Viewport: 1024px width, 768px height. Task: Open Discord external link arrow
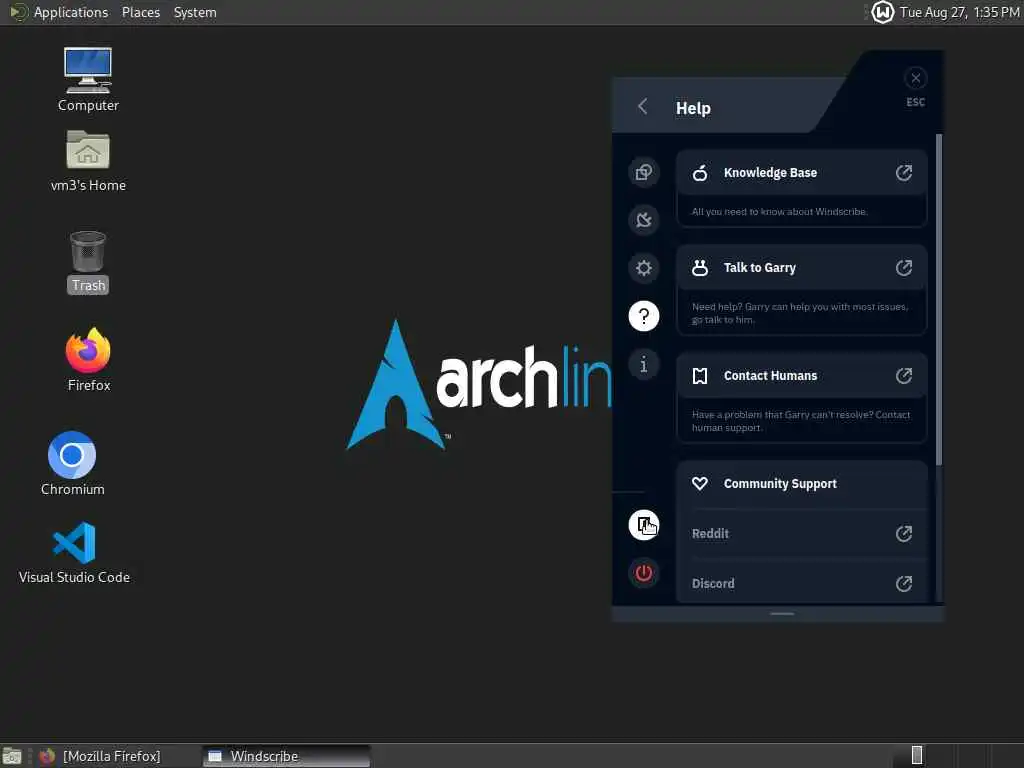tap(904, 583)
